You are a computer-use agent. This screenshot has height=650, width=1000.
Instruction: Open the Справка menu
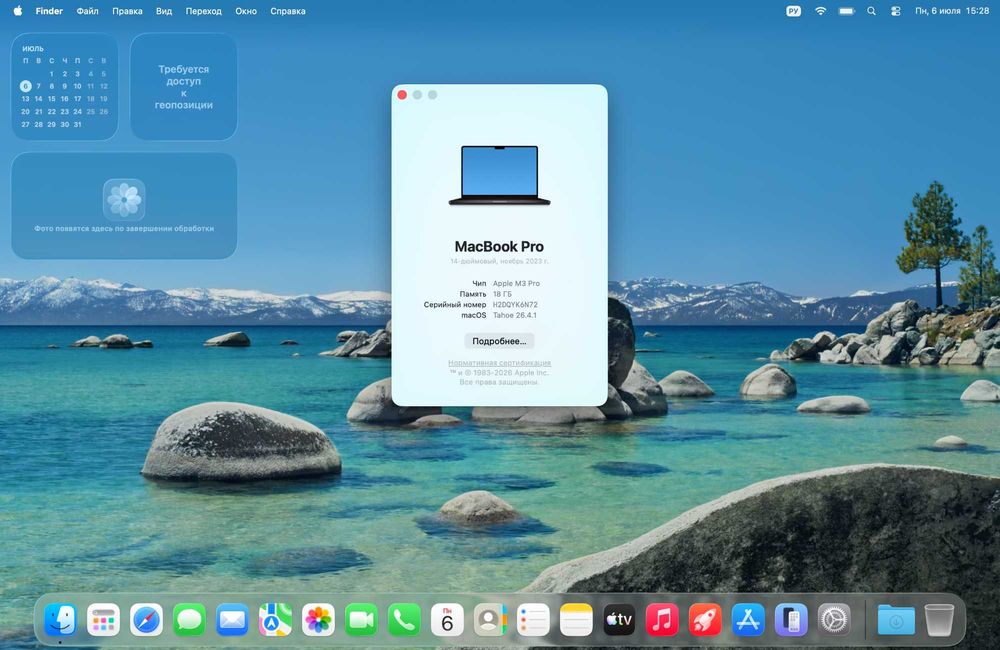(288, 11)
